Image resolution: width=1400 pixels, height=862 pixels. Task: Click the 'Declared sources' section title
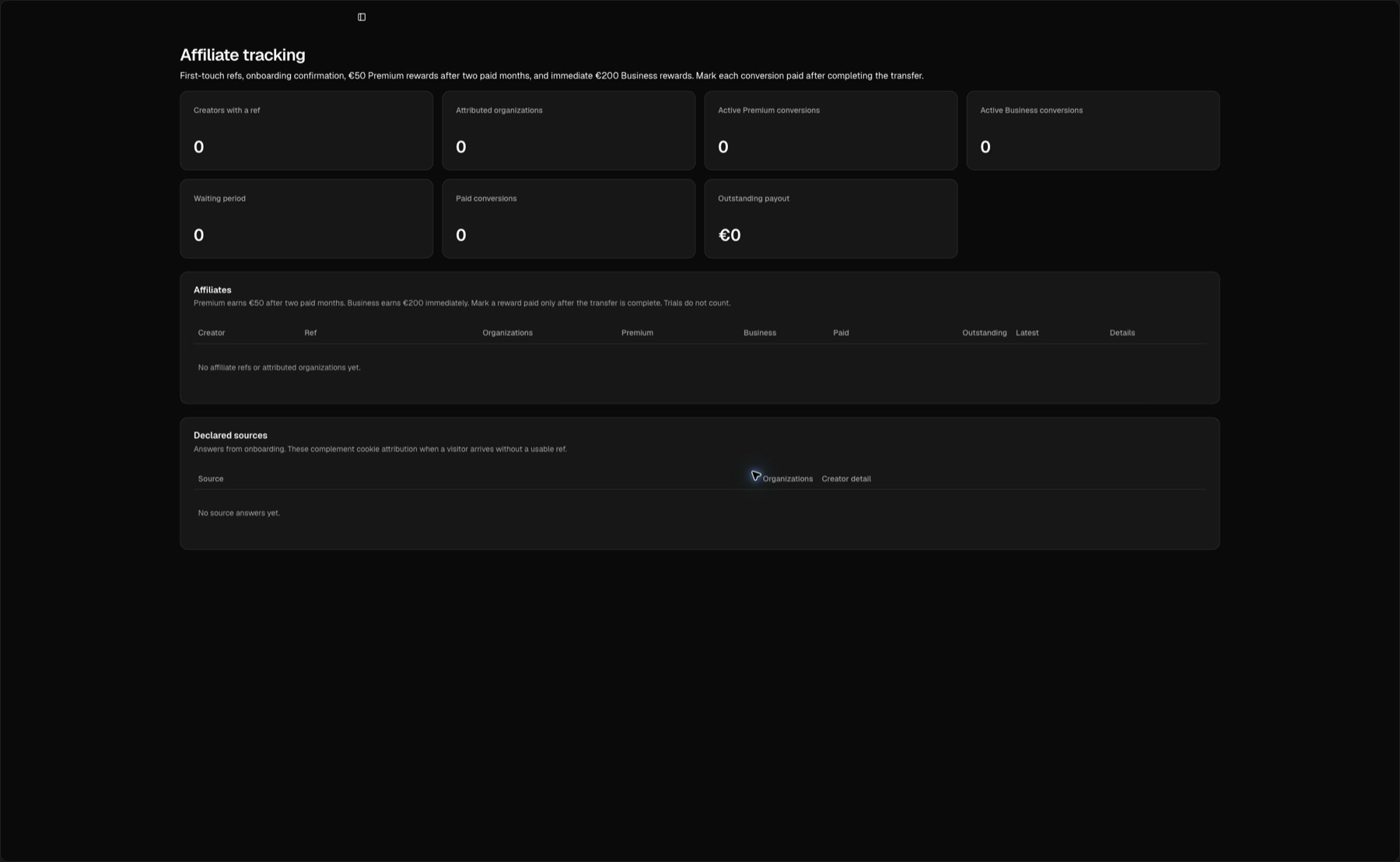point(230,436)
